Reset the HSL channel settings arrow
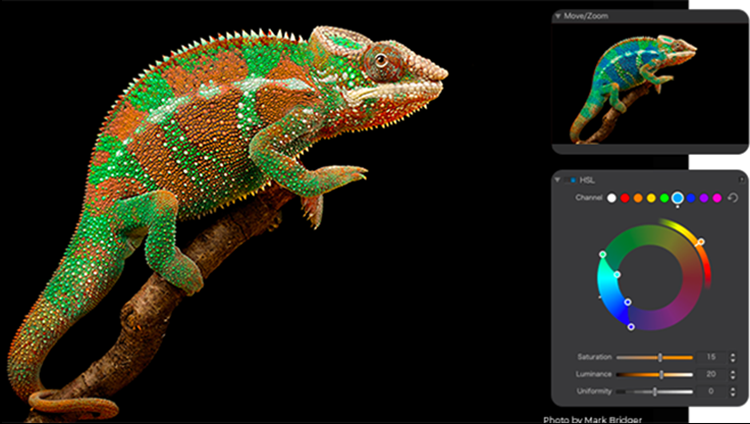This screenshot has height=424, width=750. (x=734, y=199)
